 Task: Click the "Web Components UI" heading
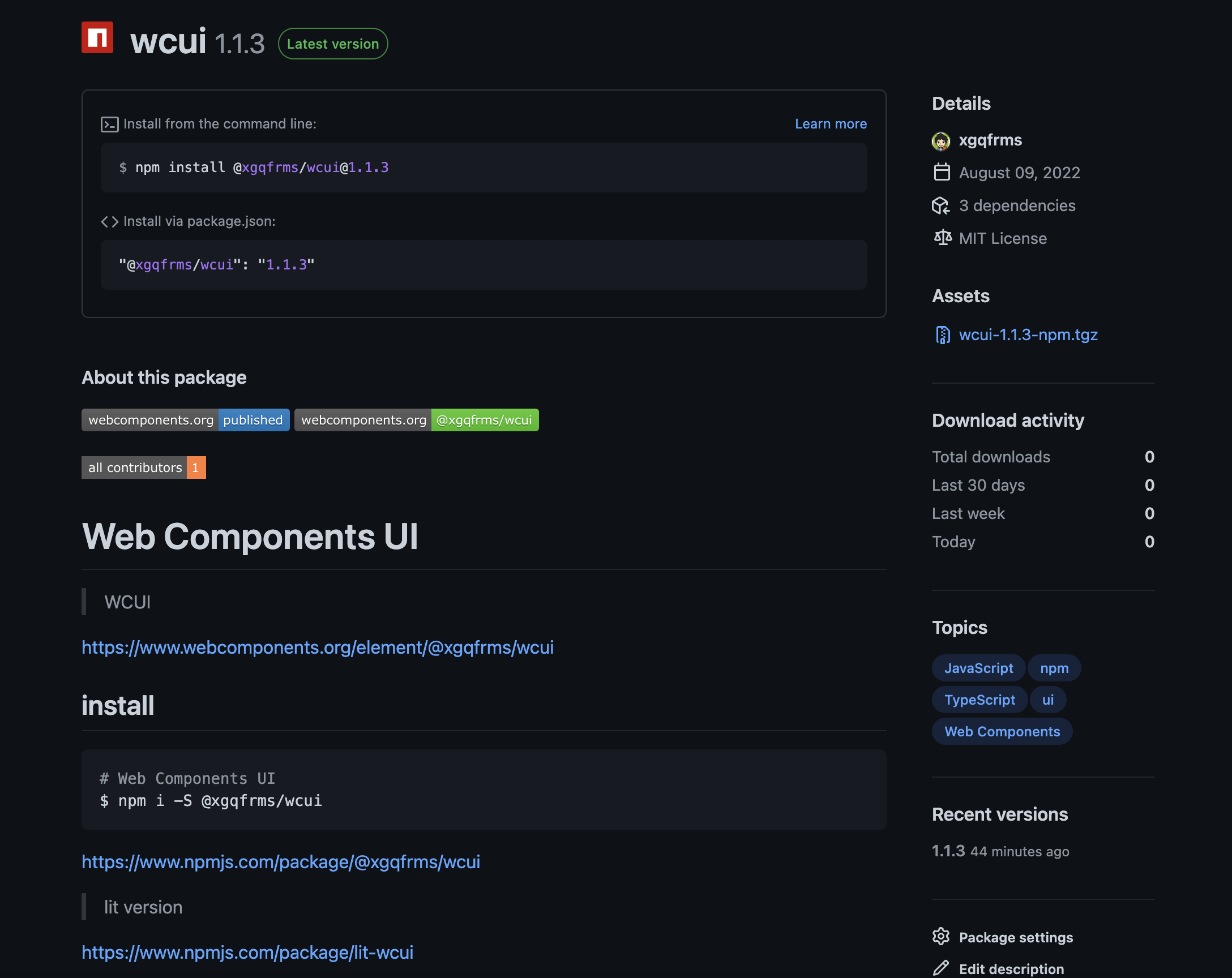pos(250,537)
